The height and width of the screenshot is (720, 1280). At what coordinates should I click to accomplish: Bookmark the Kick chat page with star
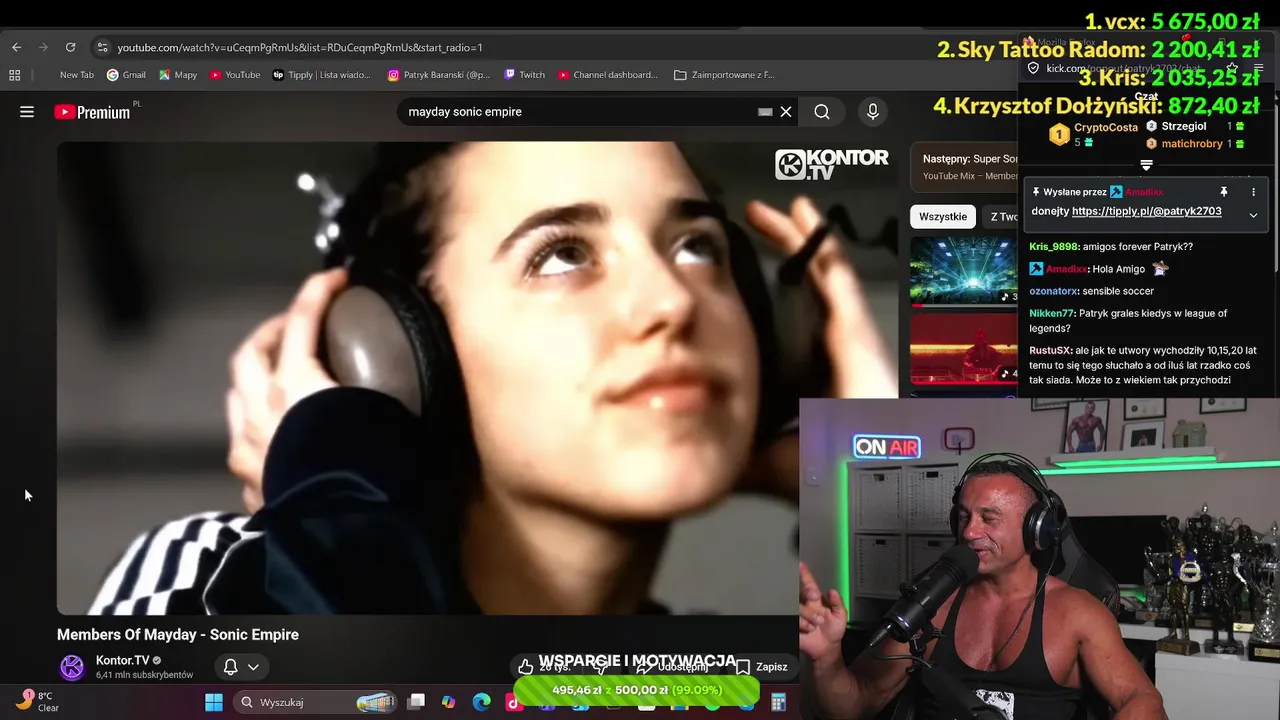tap(1232, 68)
